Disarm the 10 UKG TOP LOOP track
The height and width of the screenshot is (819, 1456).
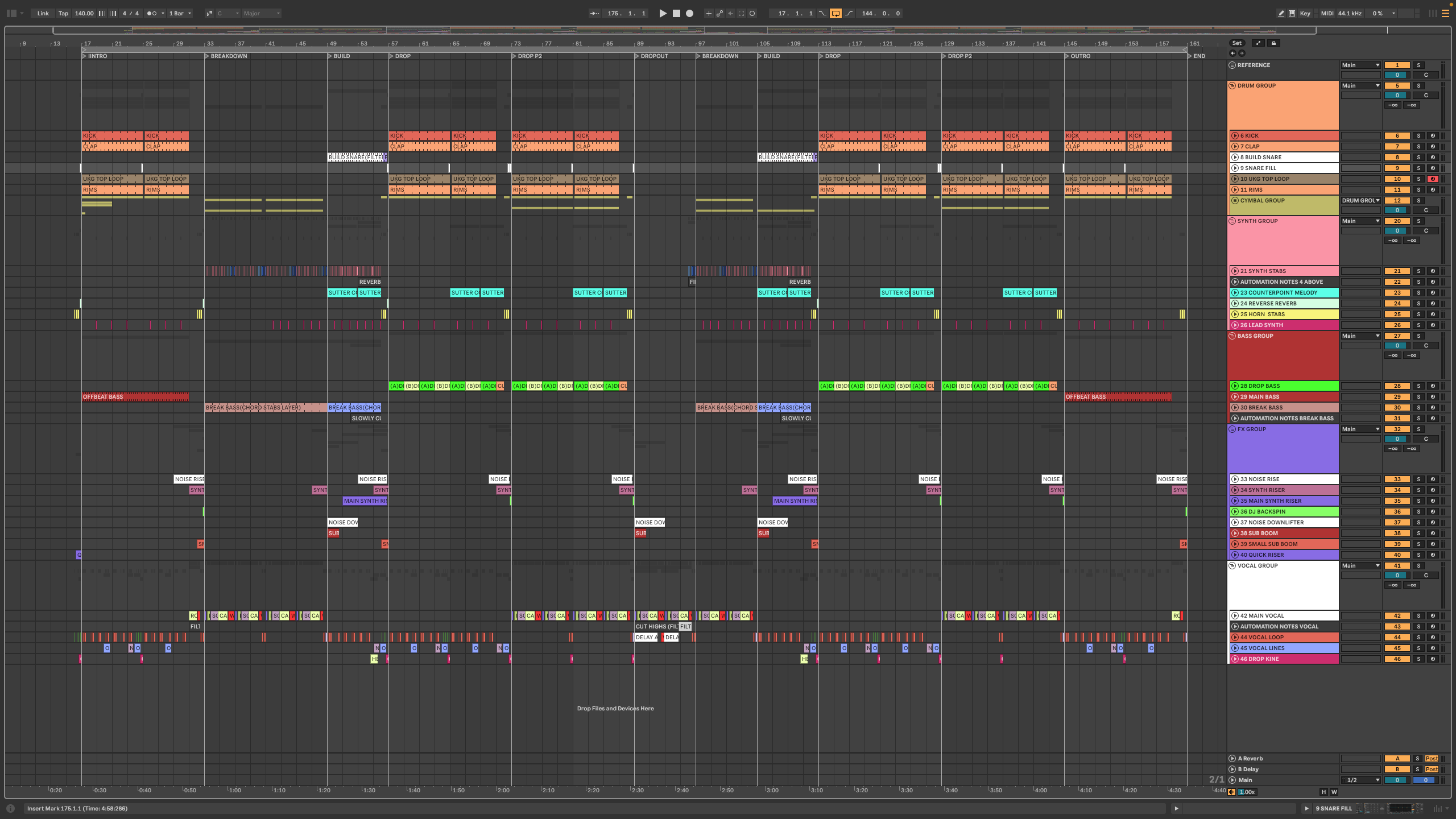pyautogui.click(x=1433, y=179)
